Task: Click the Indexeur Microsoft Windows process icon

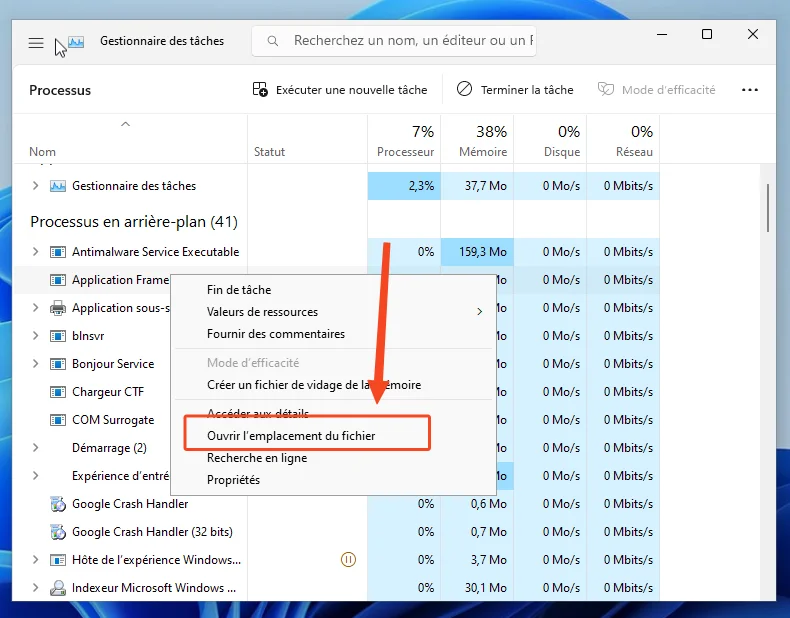Action: point(58,588)
